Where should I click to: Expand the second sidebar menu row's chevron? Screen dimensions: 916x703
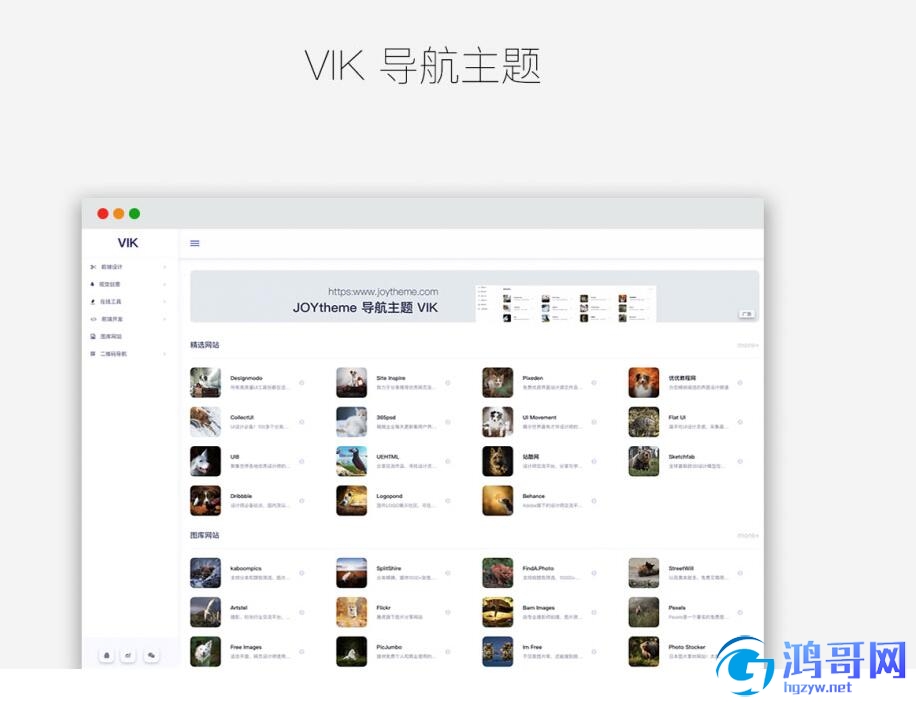[x=165, y=285]
